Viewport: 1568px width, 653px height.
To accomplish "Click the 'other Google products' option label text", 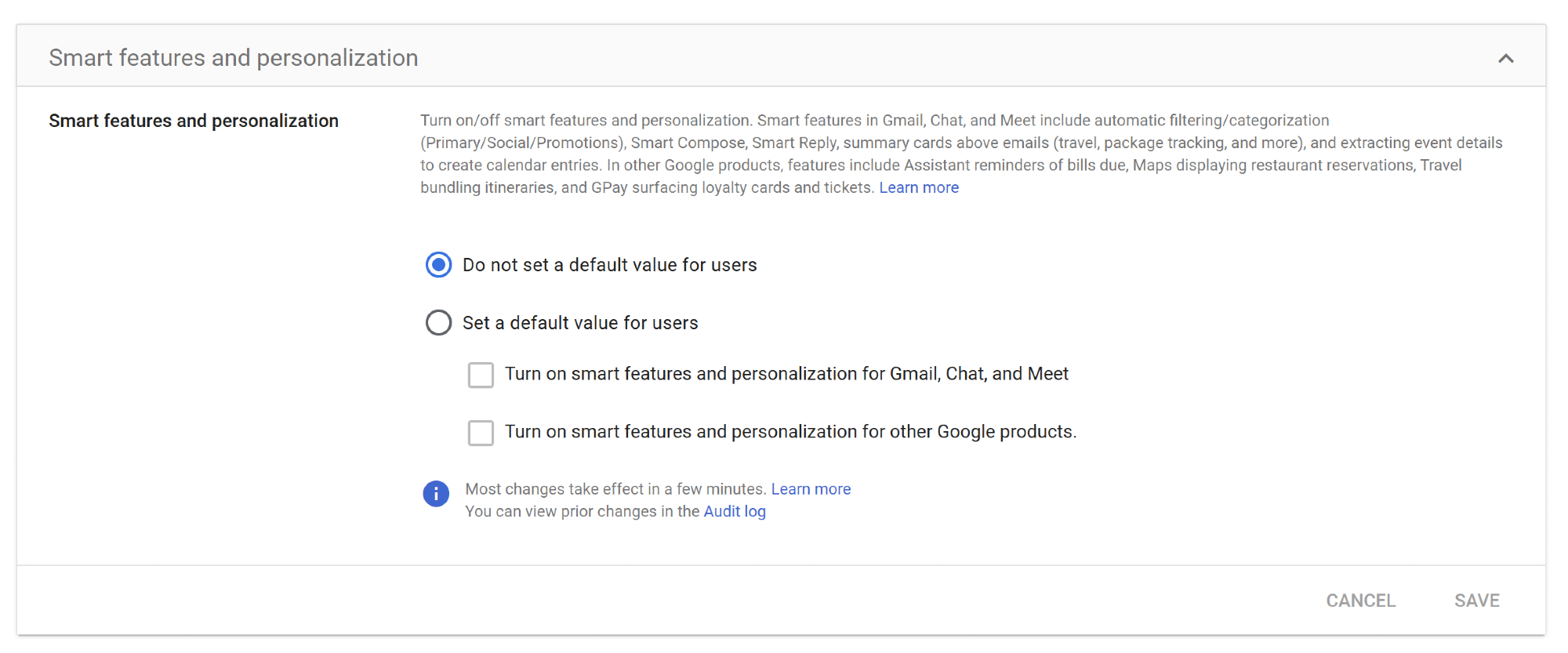I will point(790,432).
